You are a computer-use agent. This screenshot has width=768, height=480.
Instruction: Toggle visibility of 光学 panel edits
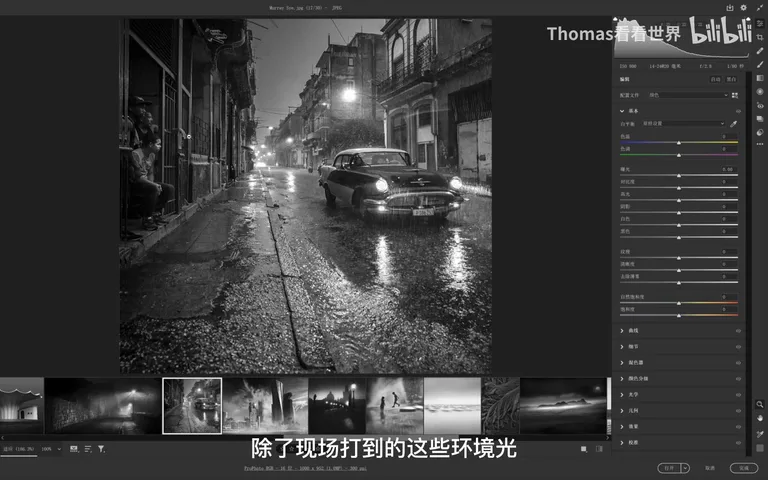coord(738,395)
